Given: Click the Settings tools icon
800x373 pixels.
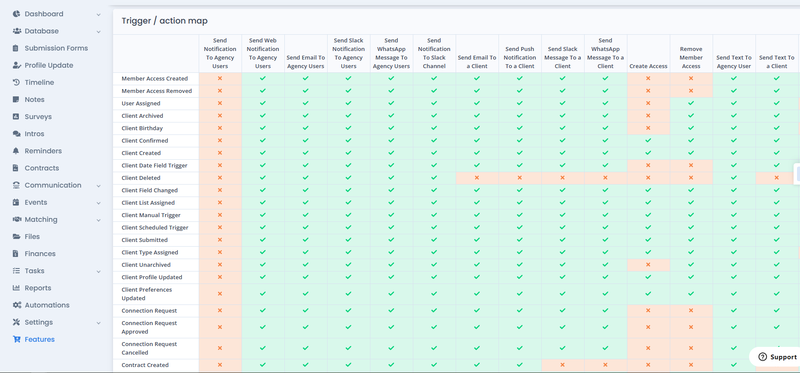Looking at the screenshot, I should (x=16, y=322).
